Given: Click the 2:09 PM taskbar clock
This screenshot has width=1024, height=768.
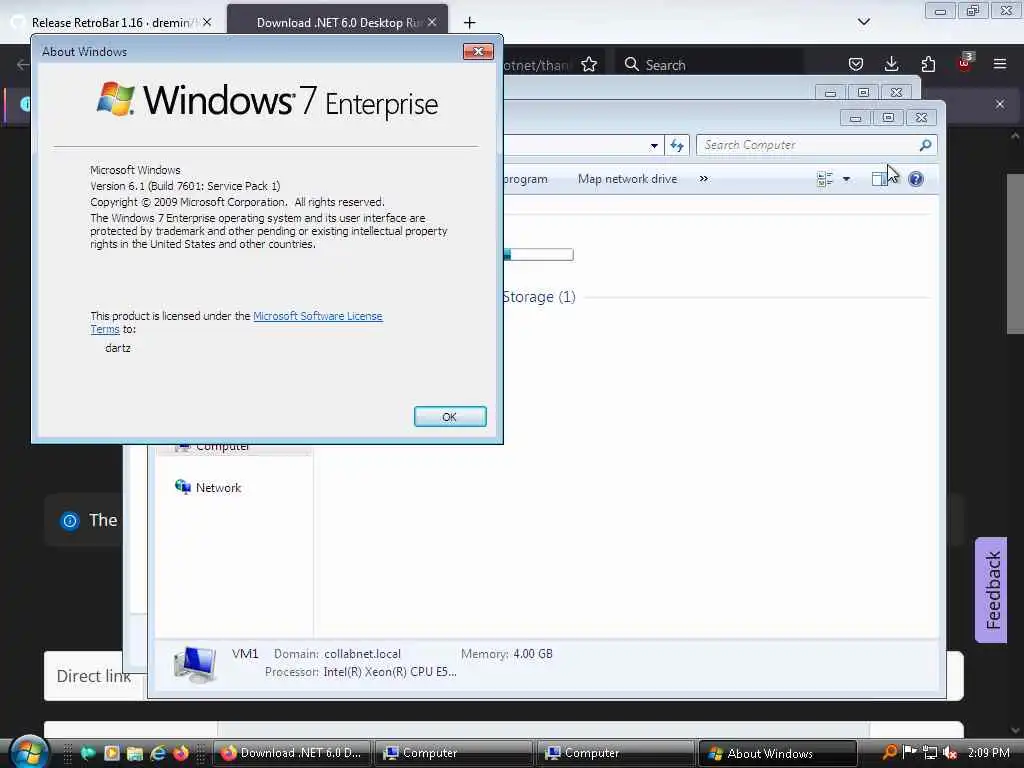Looking at the screenshot, I should pos(989,752).
